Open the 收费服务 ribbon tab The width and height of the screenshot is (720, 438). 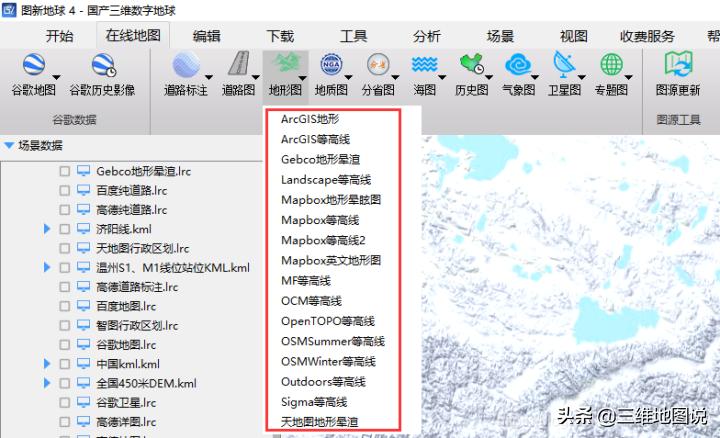[x=647, y=36]
